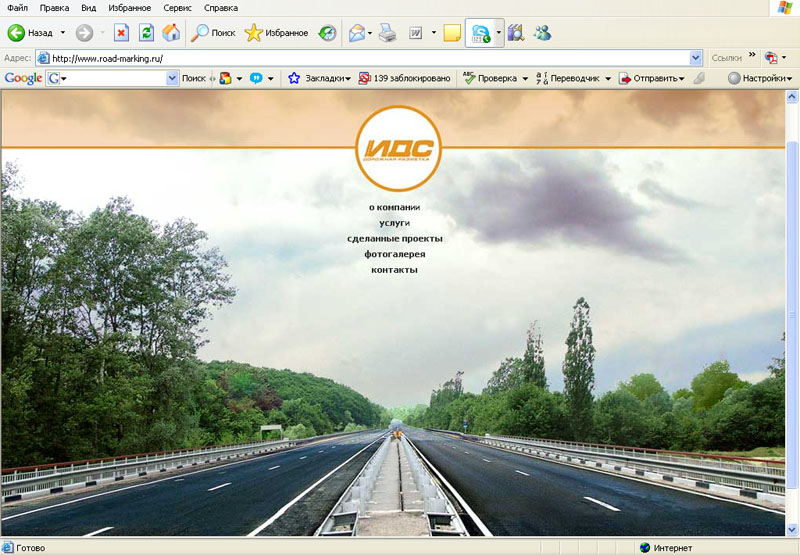Open the Справка menu
The height and width of the screenshot is (555, 800).
[221, 8]
